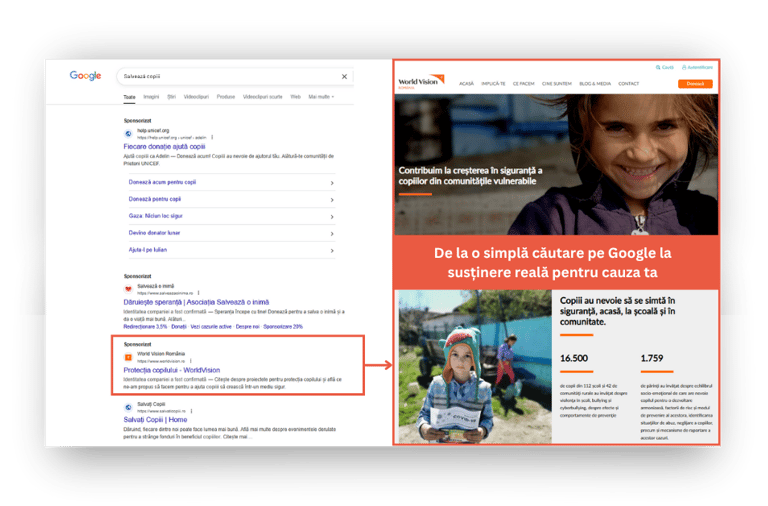The image size is (768, 506).
Task: Open the CE FACEM menu item
Action: click(x=524, y=84)
